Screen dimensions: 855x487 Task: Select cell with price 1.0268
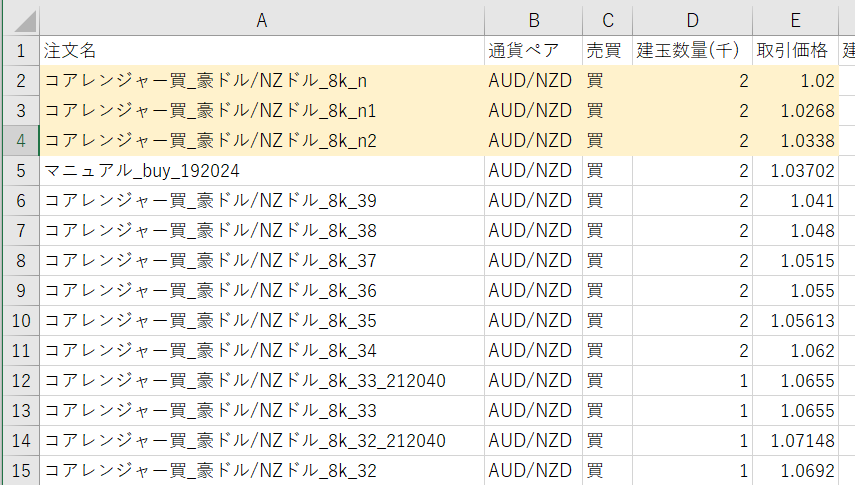coord(795,111)
